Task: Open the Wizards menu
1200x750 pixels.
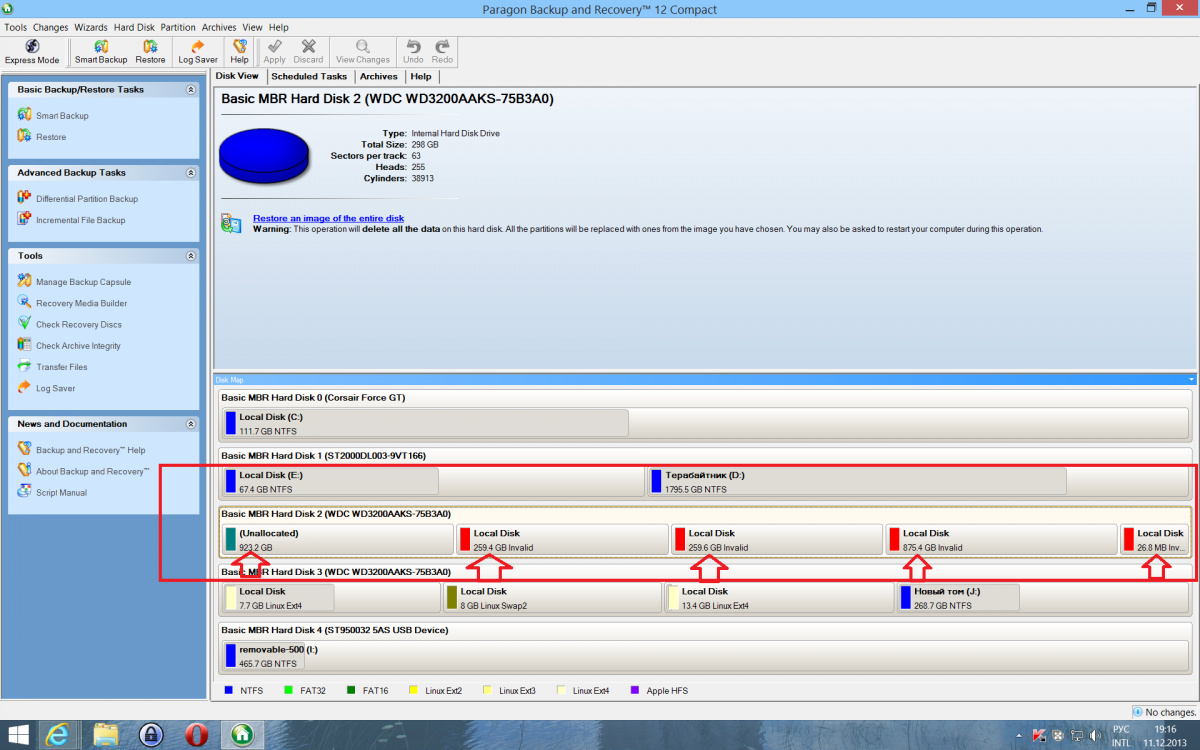Action: tap(91, 27)
